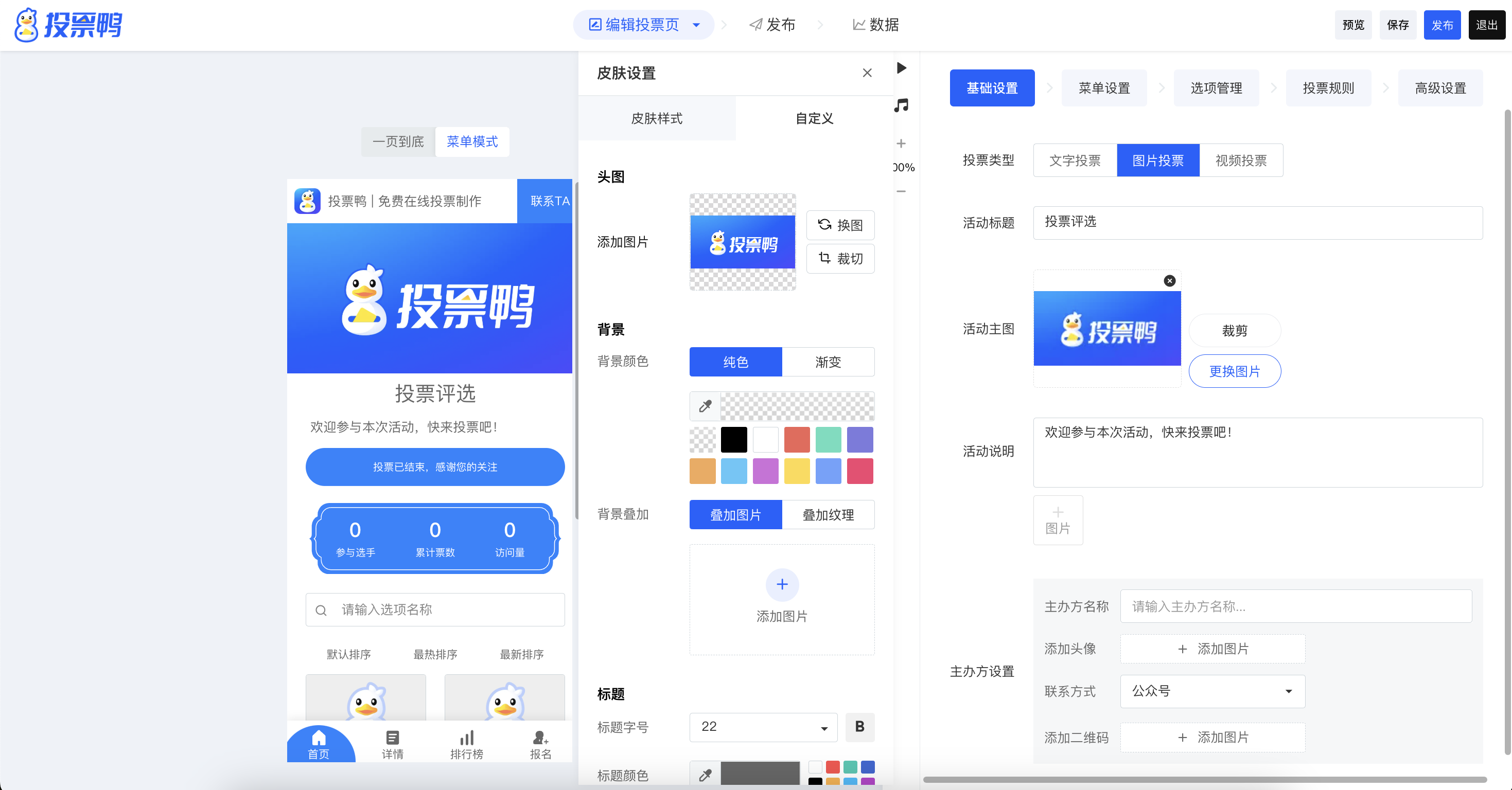Open the vote rules settings tab
Screen dimensions: 1512x790
1328,88
